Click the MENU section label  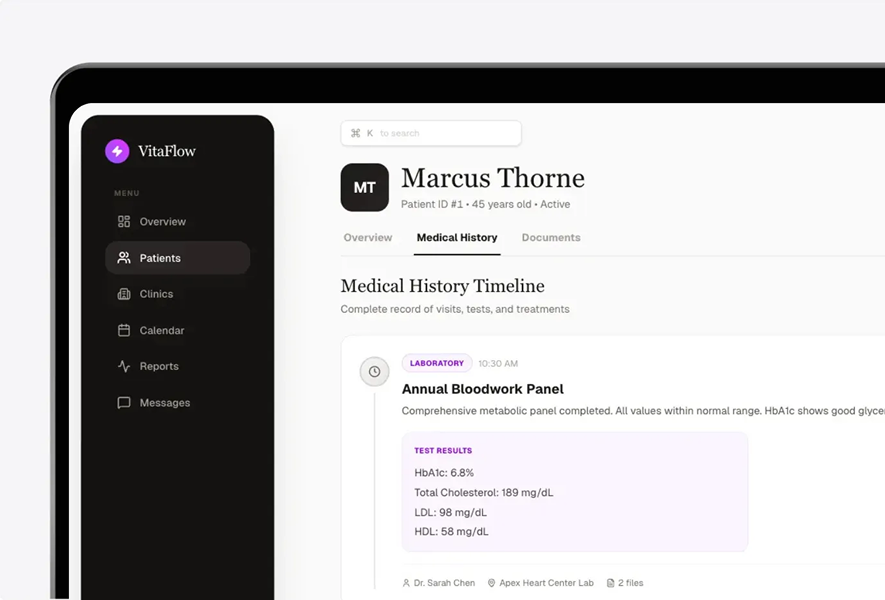coord(126,193)
